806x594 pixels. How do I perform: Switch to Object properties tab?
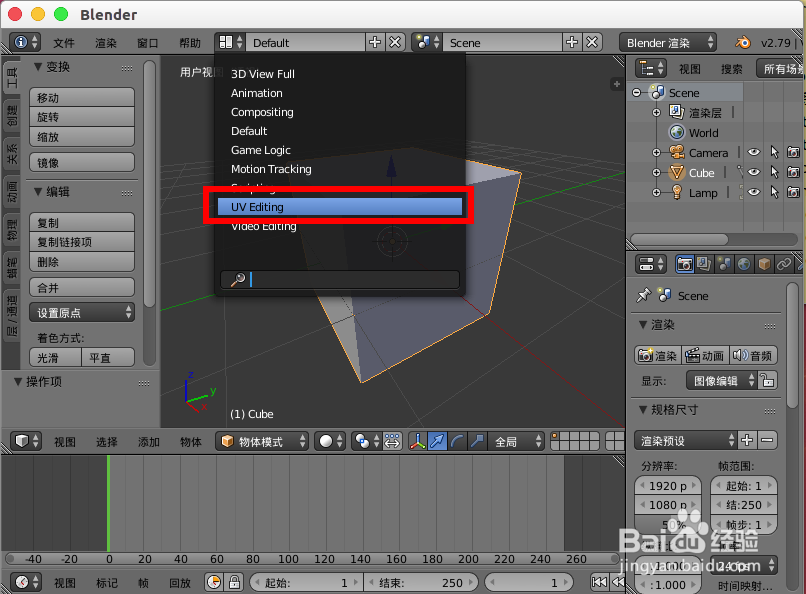[764, 264]
